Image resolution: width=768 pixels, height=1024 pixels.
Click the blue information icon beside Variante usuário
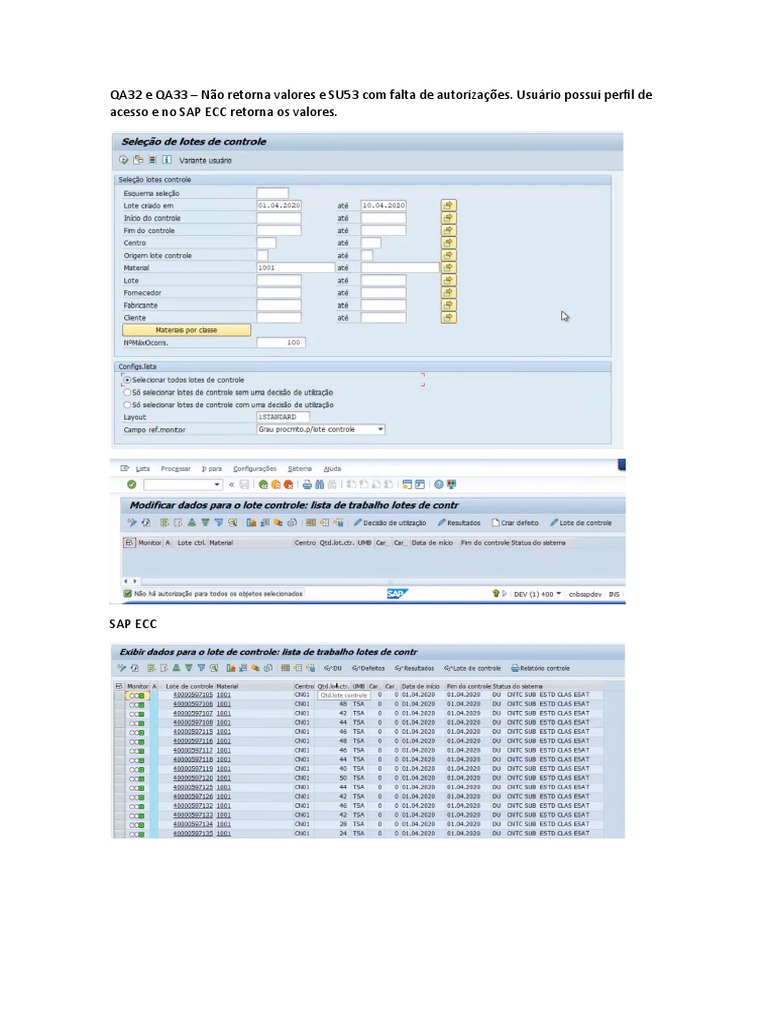pyautogui.click(x=167, y=160)
